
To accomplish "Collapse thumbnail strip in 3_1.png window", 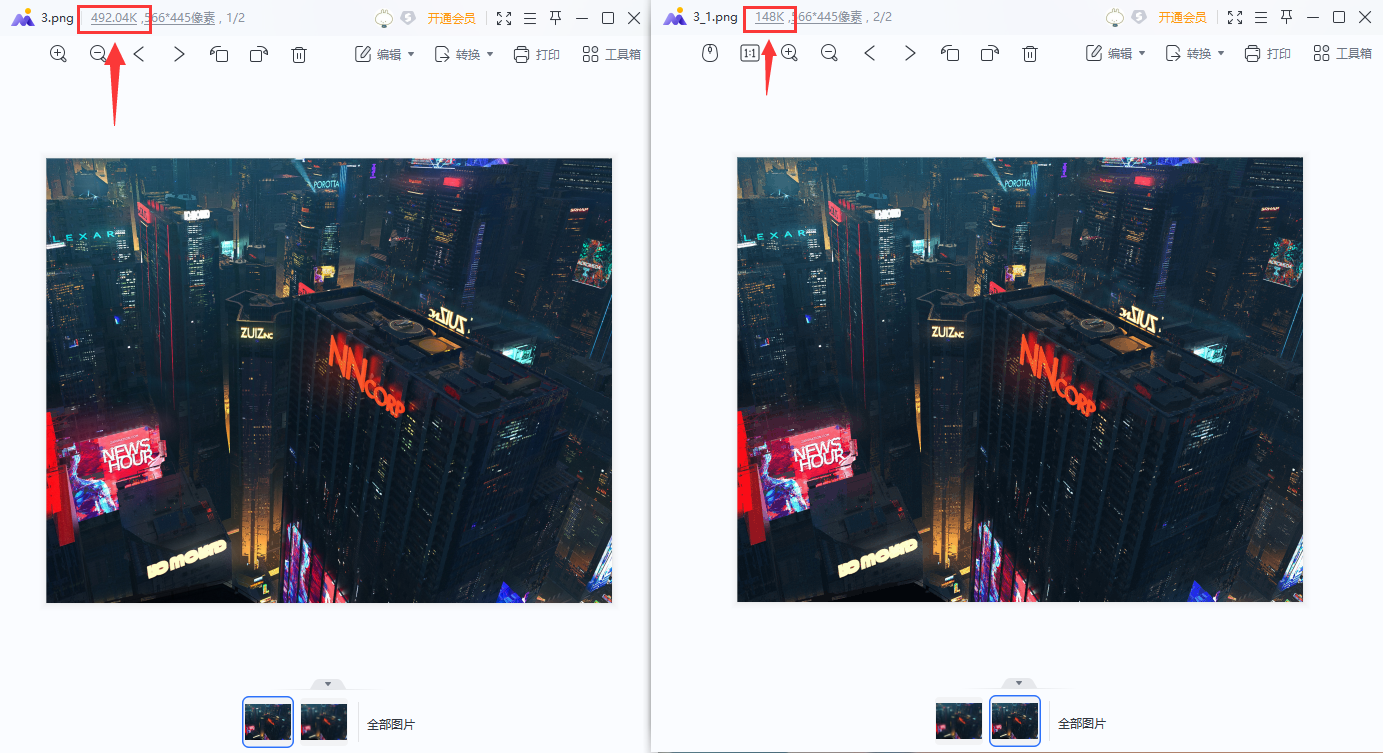I will [1019, 684].
